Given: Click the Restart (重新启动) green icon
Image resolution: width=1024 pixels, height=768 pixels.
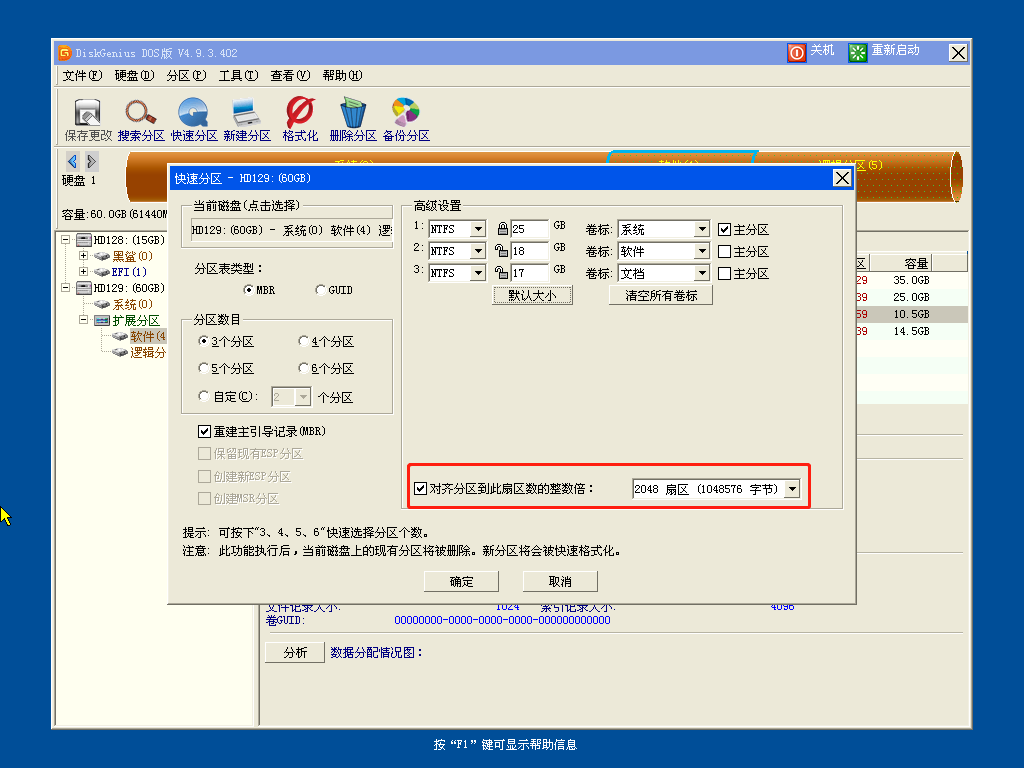Looking at the screenshot, I should point(857,52).
